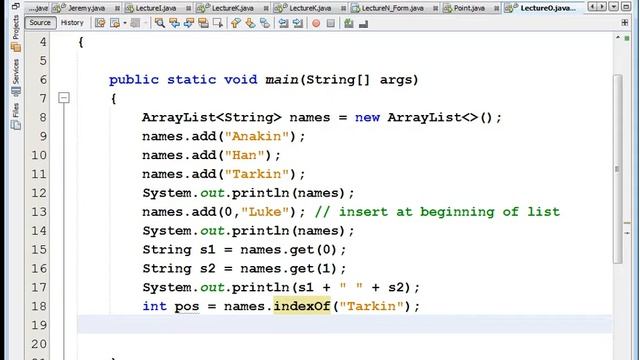
Task: Open the Files side panel
Action: (16, 116)
